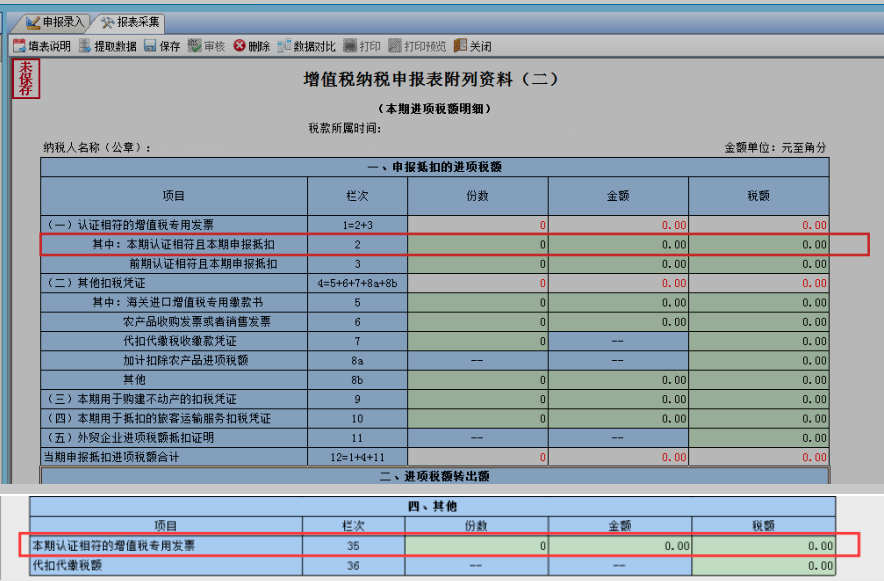Click the 未保存 unsaved status stamp
Screen dimensions: 884x581
[26, 79]
